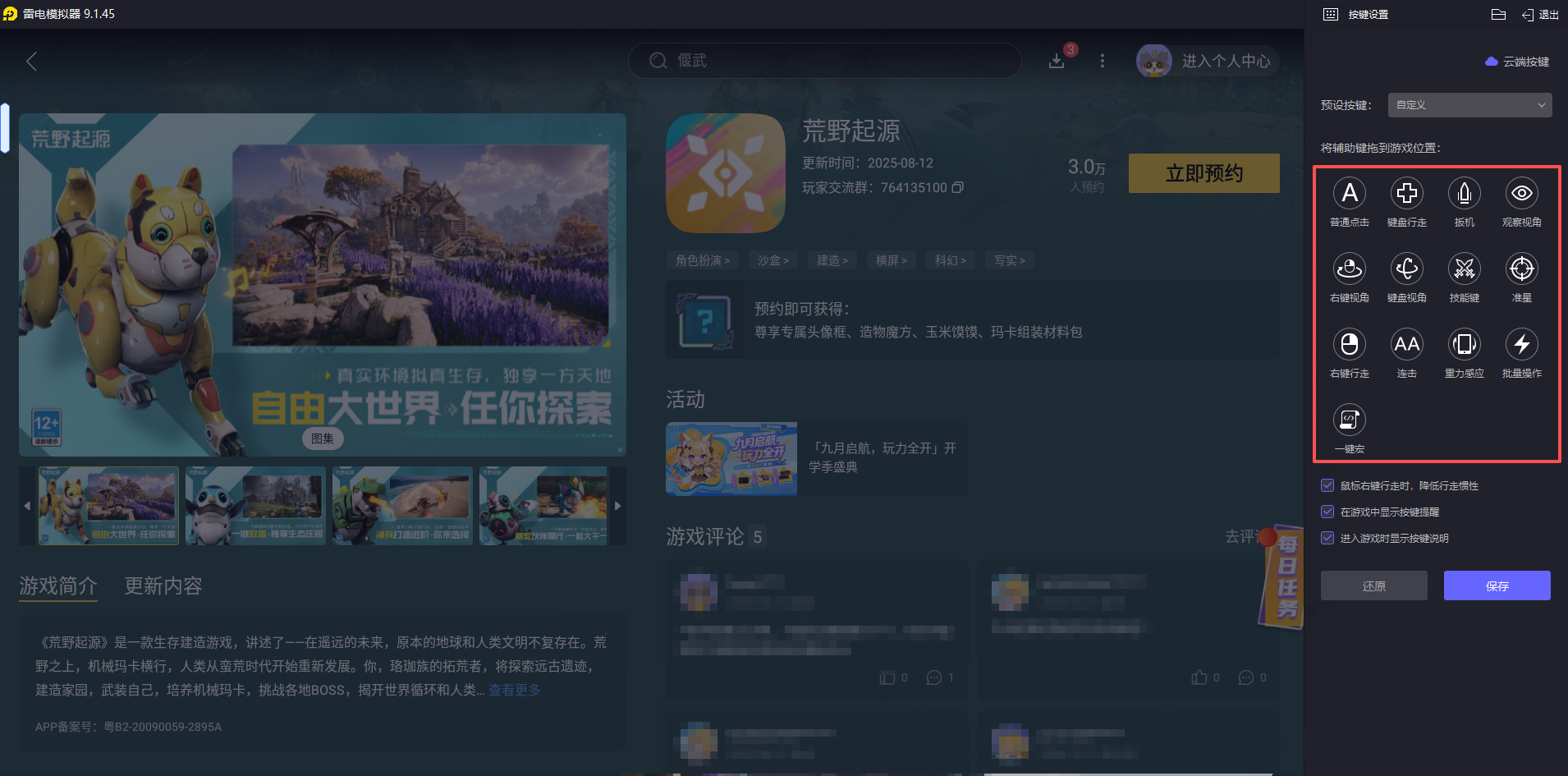Image resolution: width=1568 pixels, height=776 pixels.
Task: Select the 准星 crosshair mapping icon
Action: click(1520, 269)
